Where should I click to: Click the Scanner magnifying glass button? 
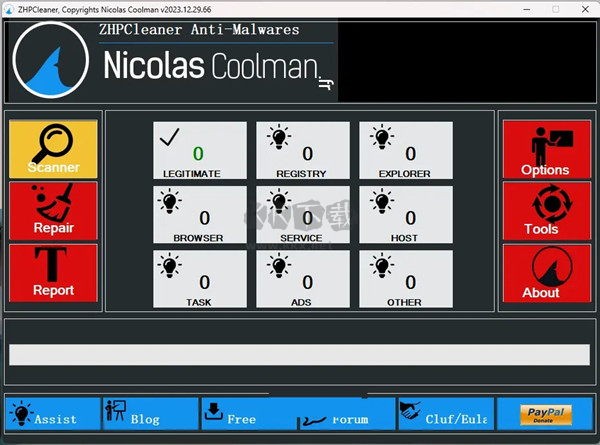pyautogui.click(x=53, y=149)
